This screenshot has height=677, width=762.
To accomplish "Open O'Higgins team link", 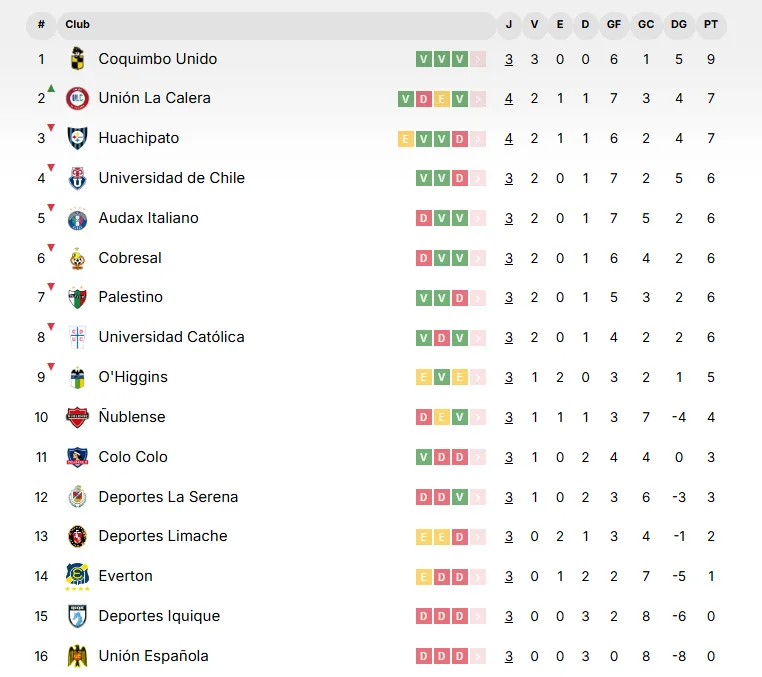I will (133, 377).
